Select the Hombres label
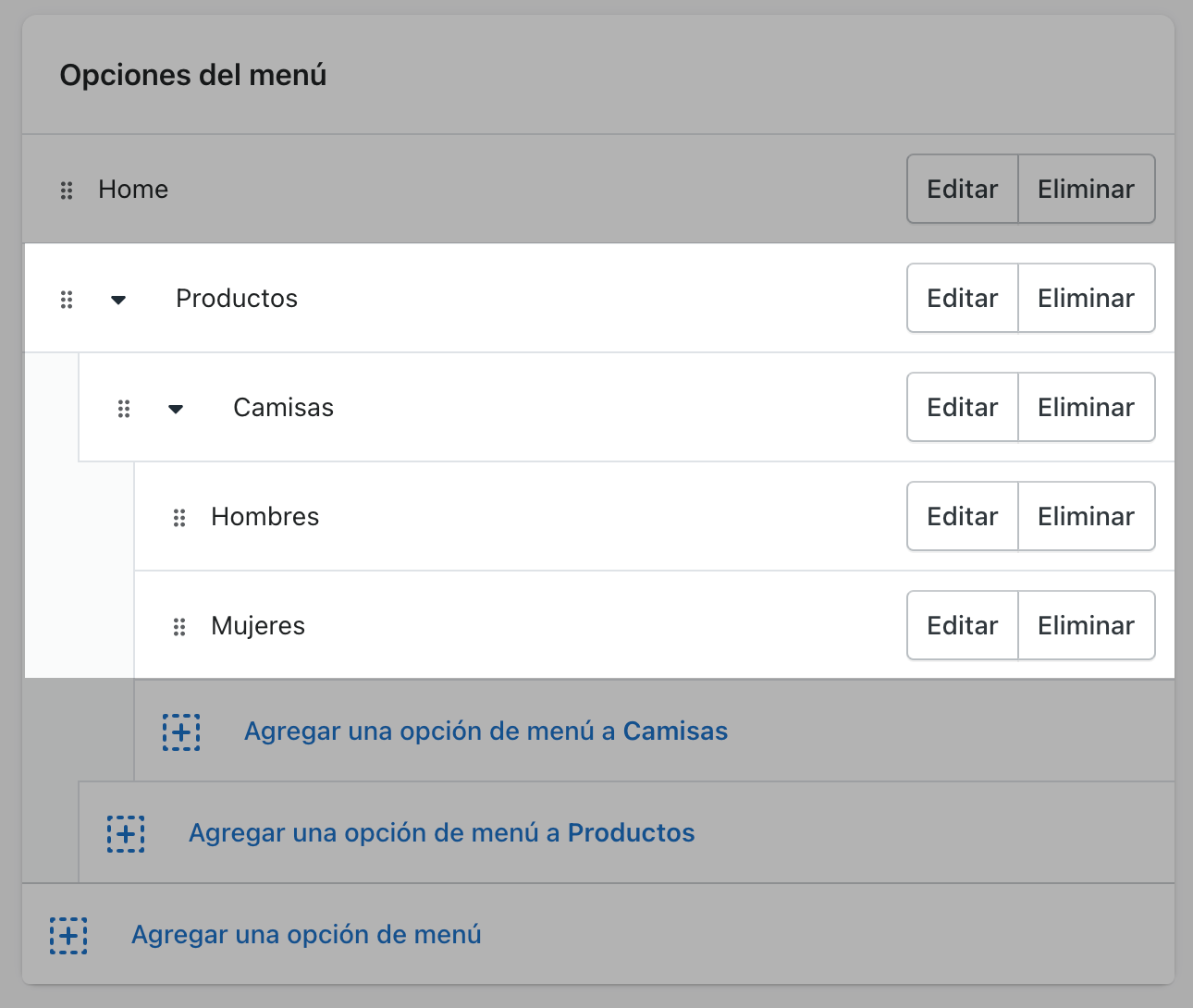The height and width of the screenshot is (1008, 1193). 264,516
